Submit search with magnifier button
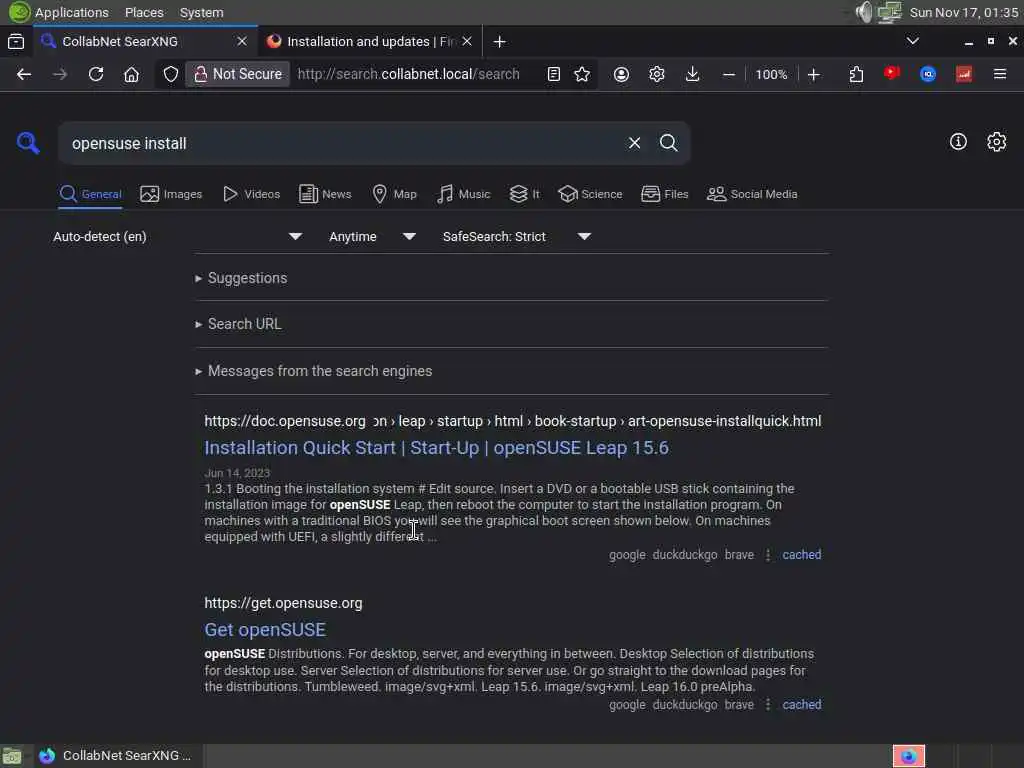 click(668, 143)
